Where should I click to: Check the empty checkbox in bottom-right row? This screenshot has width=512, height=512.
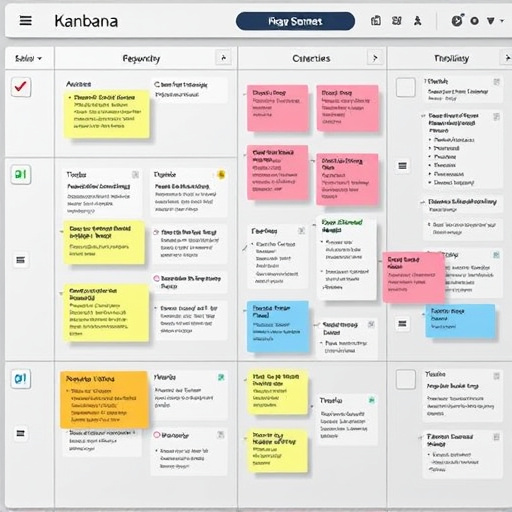click(x=405, y=379)
